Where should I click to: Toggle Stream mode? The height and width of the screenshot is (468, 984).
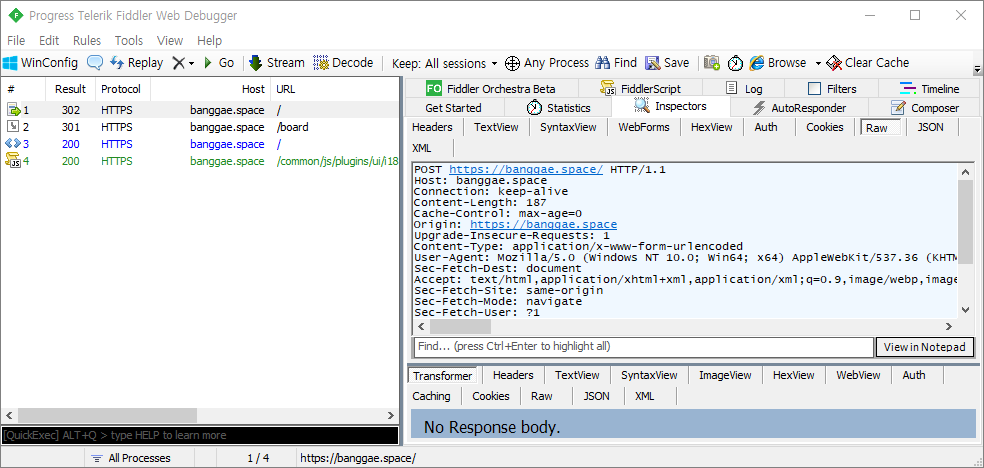tap(277, 63)
